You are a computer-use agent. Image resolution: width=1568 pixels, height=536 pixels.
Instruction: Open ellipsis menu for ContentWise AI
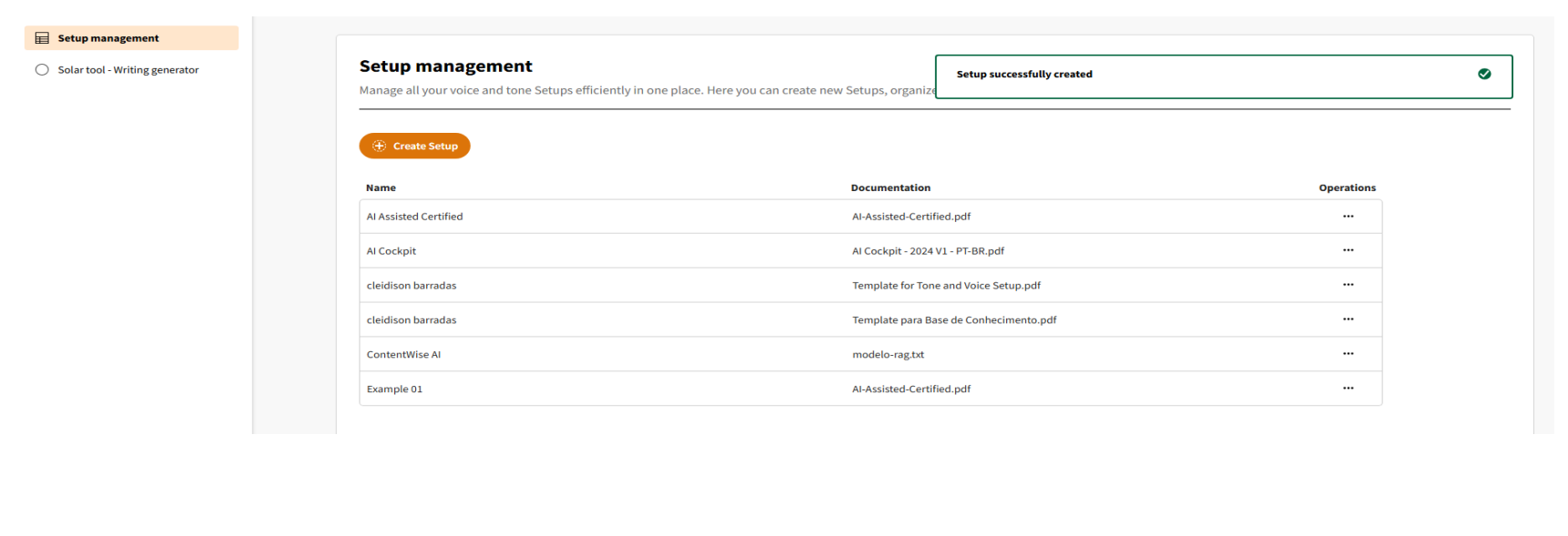point(1348,354)
